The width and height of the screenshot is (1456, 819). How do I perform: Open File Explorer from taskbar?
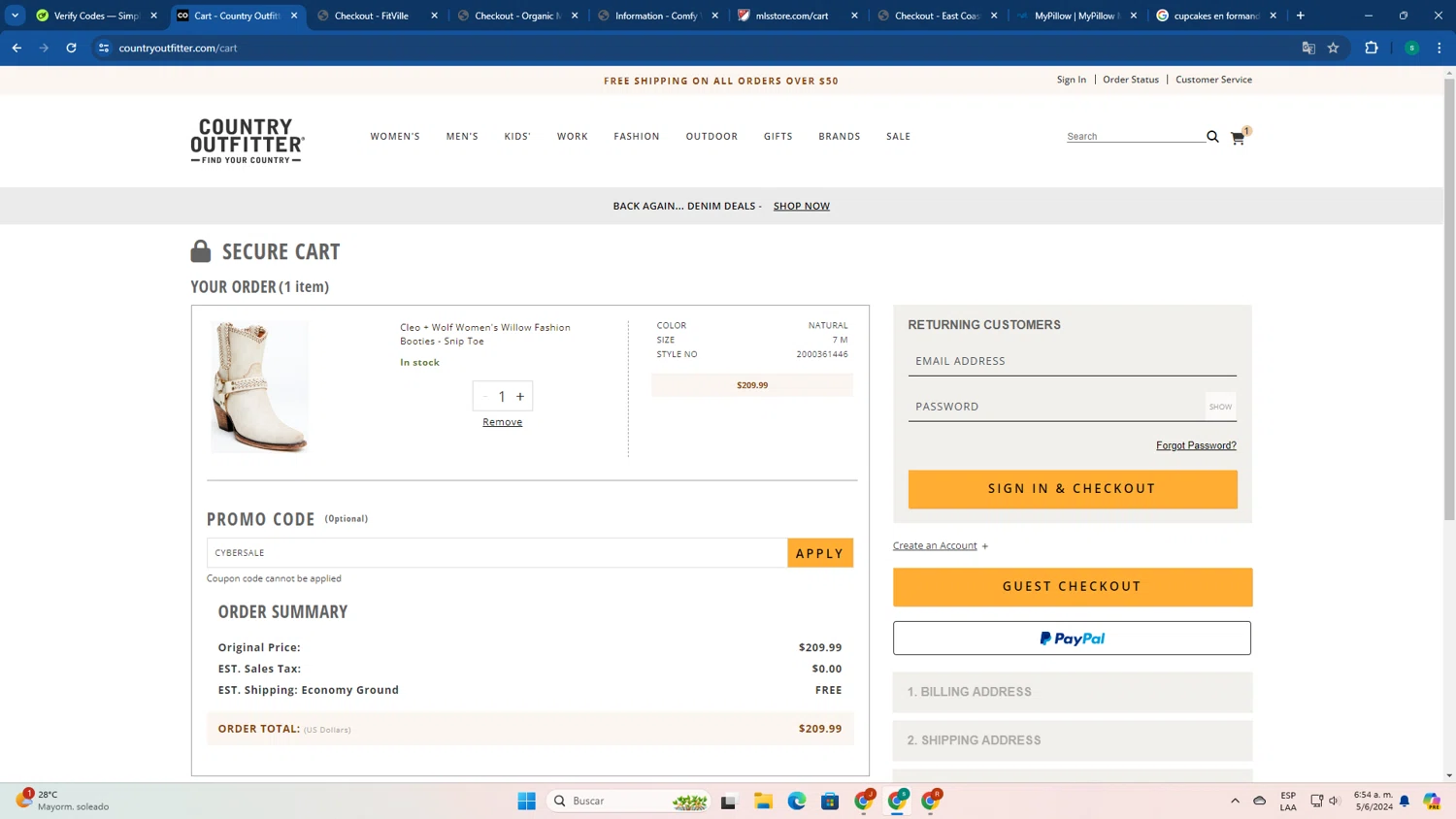click(x=764, y=801)
